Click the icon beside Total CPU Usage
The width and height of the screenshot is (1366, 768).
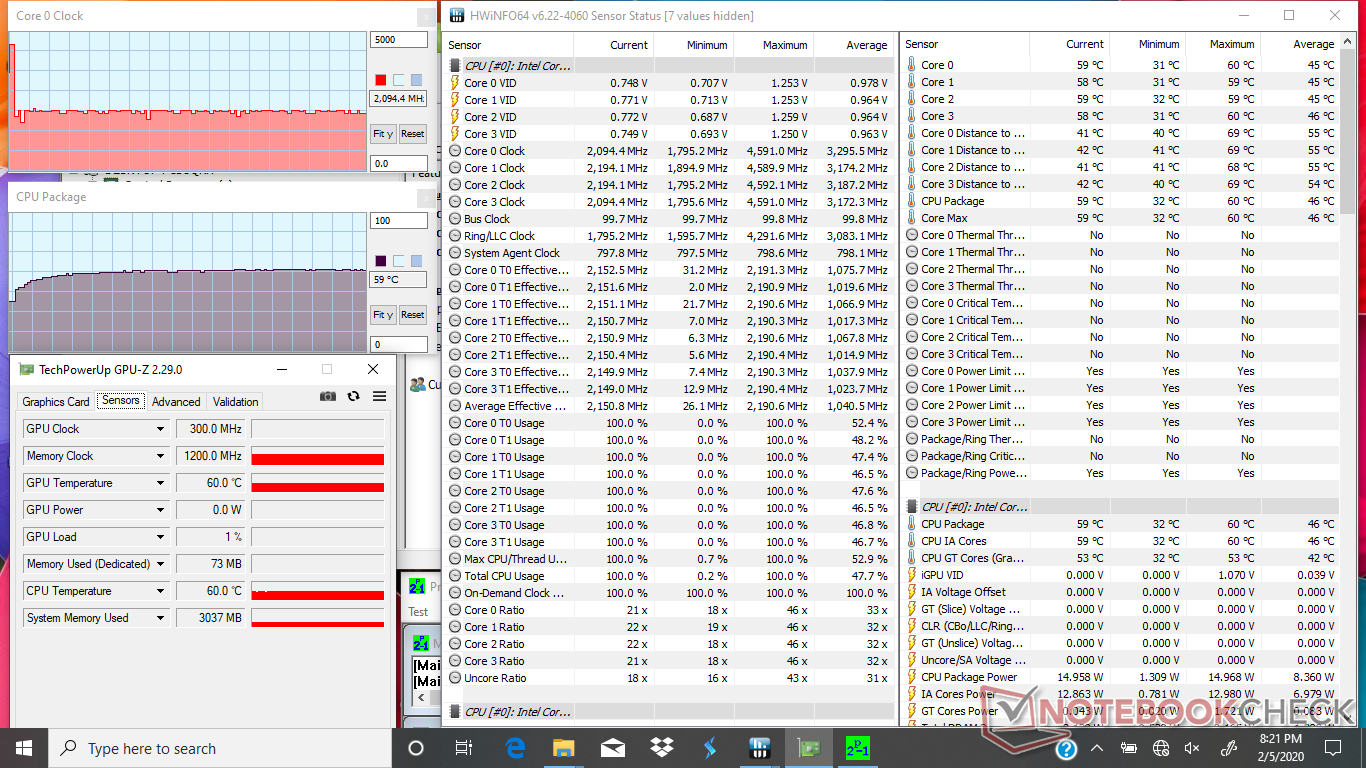455,576
